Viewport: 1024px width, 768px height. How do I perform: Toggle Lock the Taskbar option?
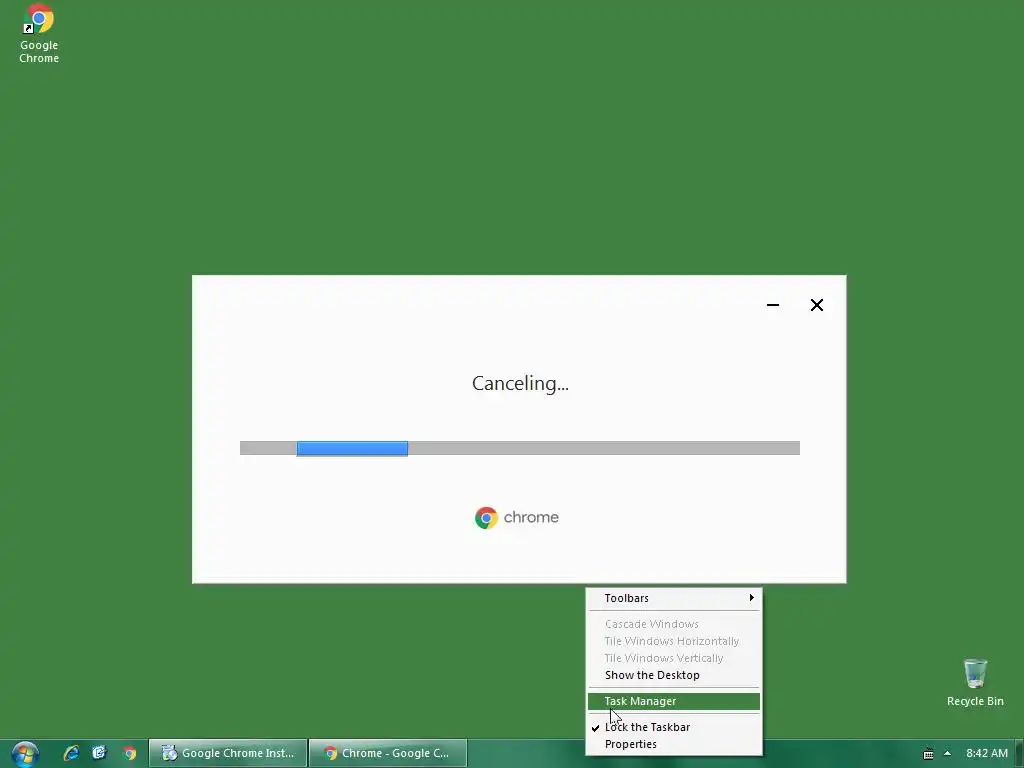tap(674, 728)
